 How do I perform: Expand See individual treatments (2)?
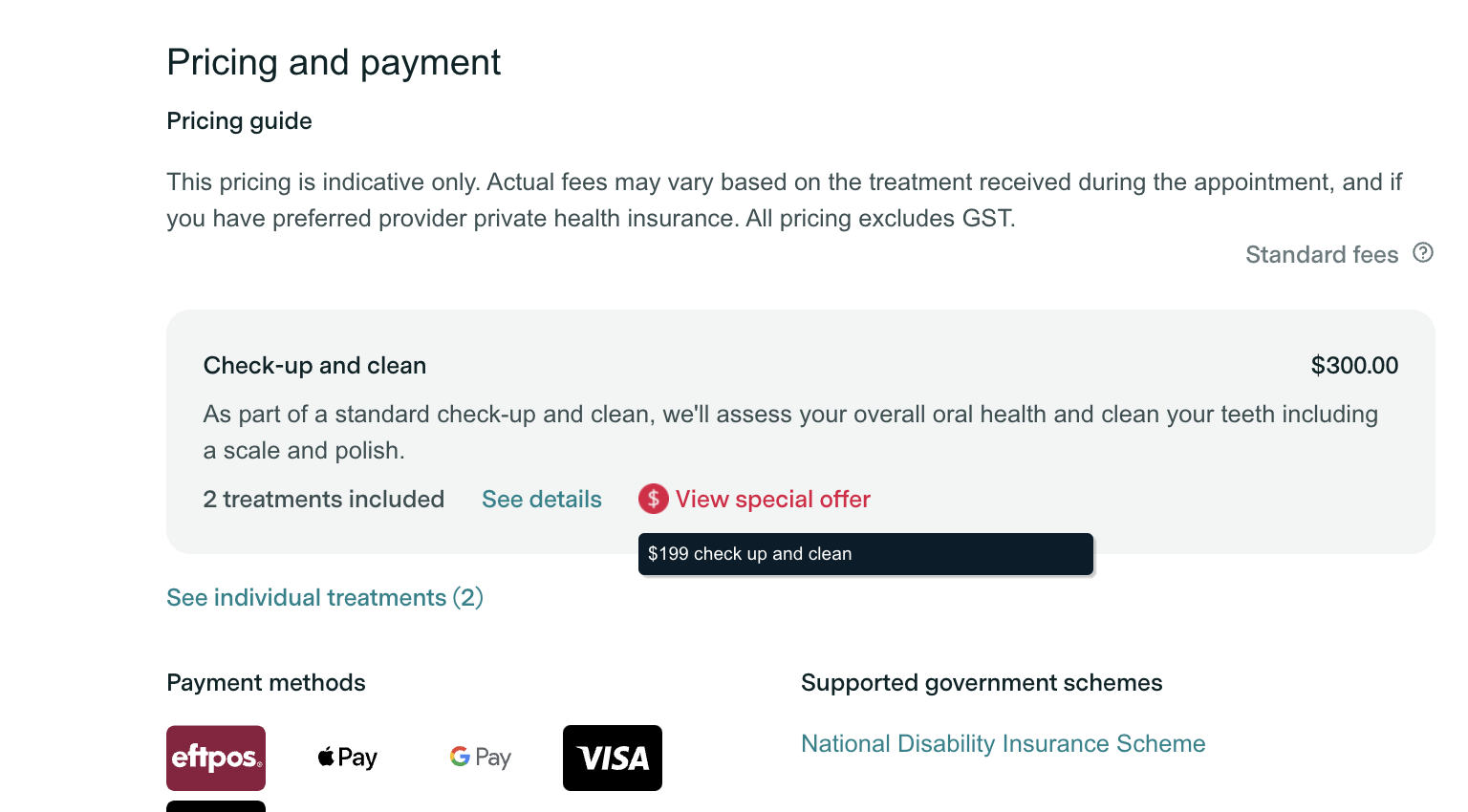click(x=325, y=598)
